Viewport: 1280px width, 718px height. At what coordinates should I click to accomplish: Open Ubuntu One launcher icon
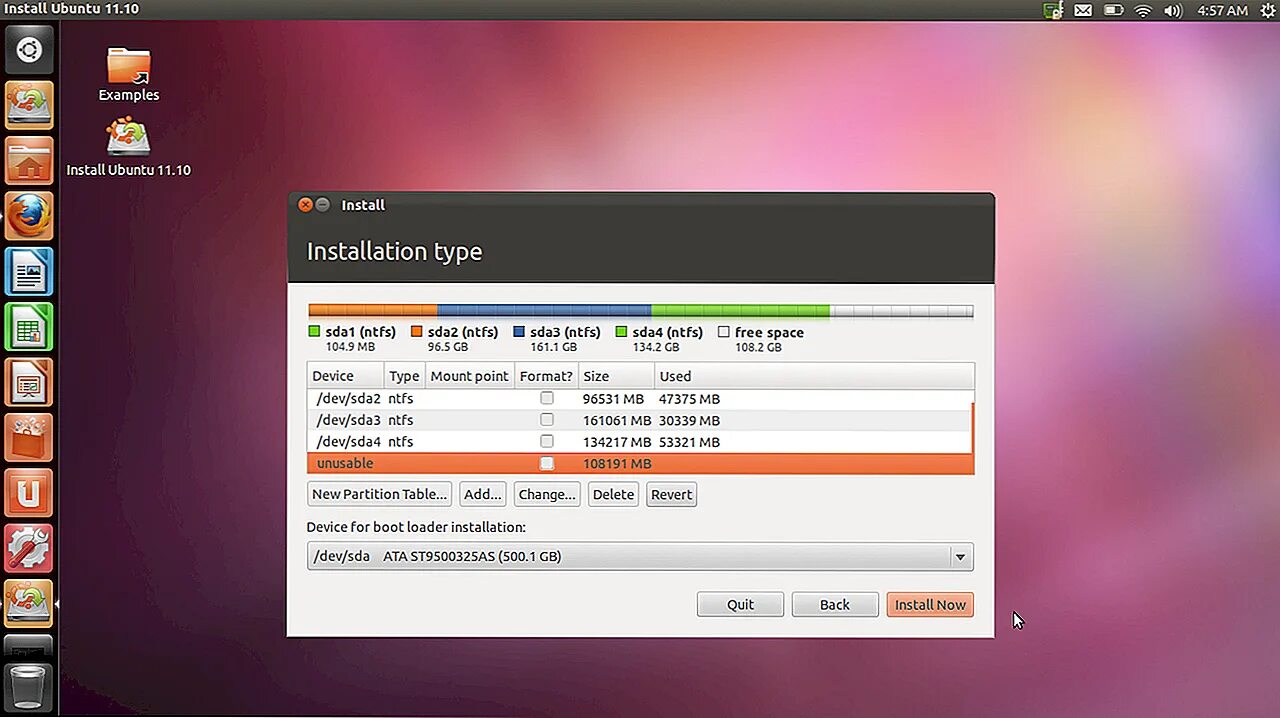[x=29, y=493]
